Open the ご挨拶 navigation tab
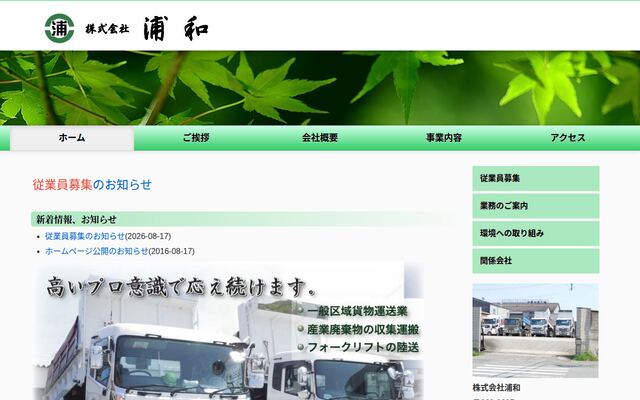640x400 pixels. [196, 138]
